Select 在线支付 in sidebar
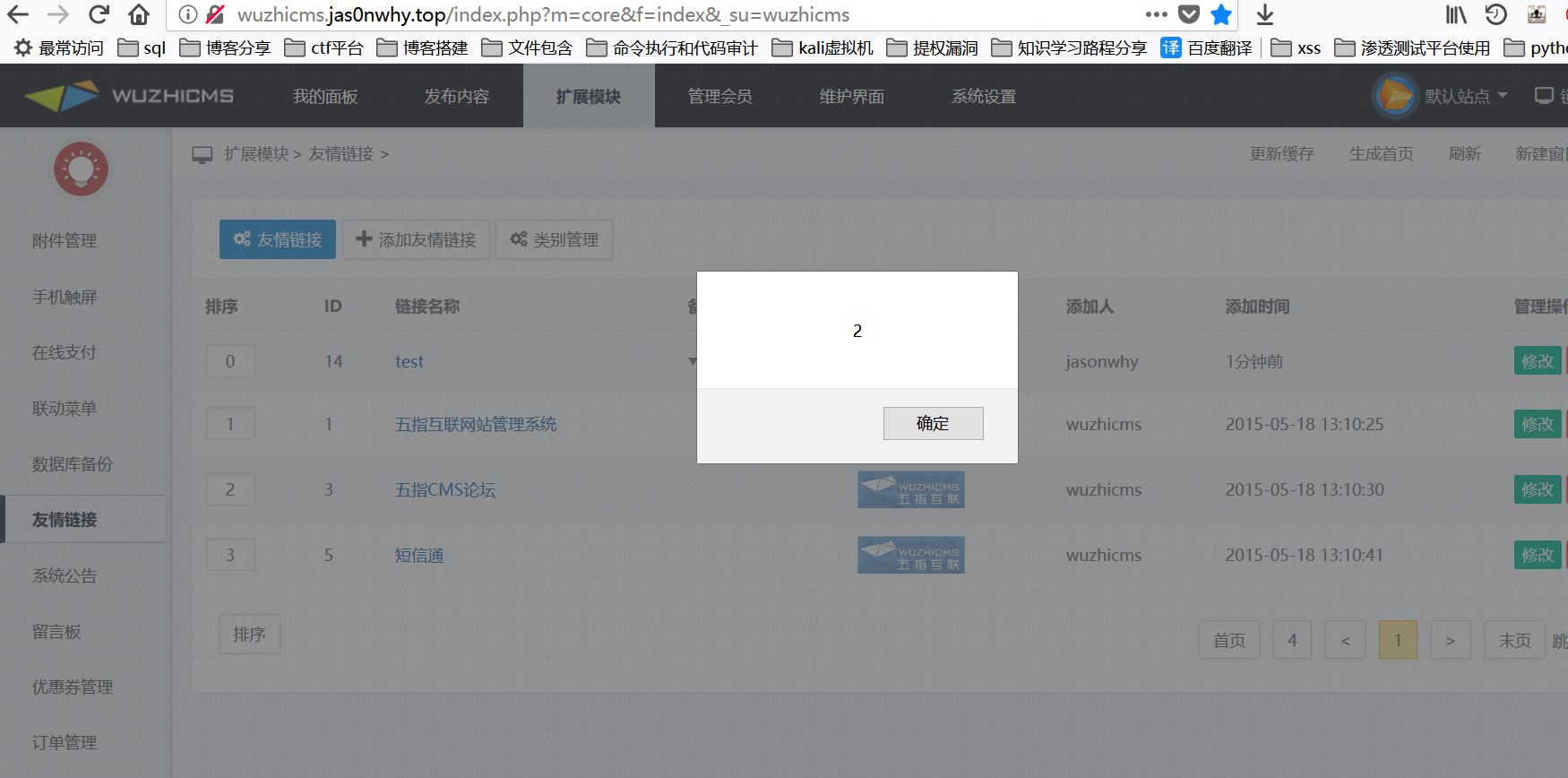The width and height of the screenshot is (1568, 778). click(65, 352)
